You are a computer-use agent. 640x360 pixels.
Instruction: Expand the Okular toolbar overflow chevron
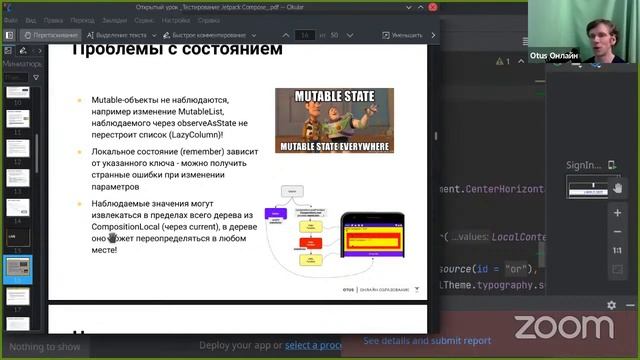(x=433, y=36)
